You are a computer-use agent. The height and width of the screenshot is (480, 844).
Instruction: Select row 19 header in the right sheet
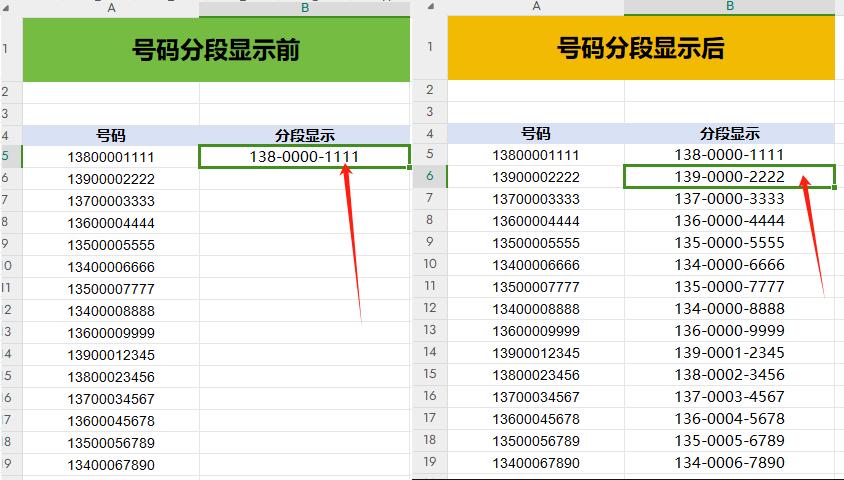[430, 463]
